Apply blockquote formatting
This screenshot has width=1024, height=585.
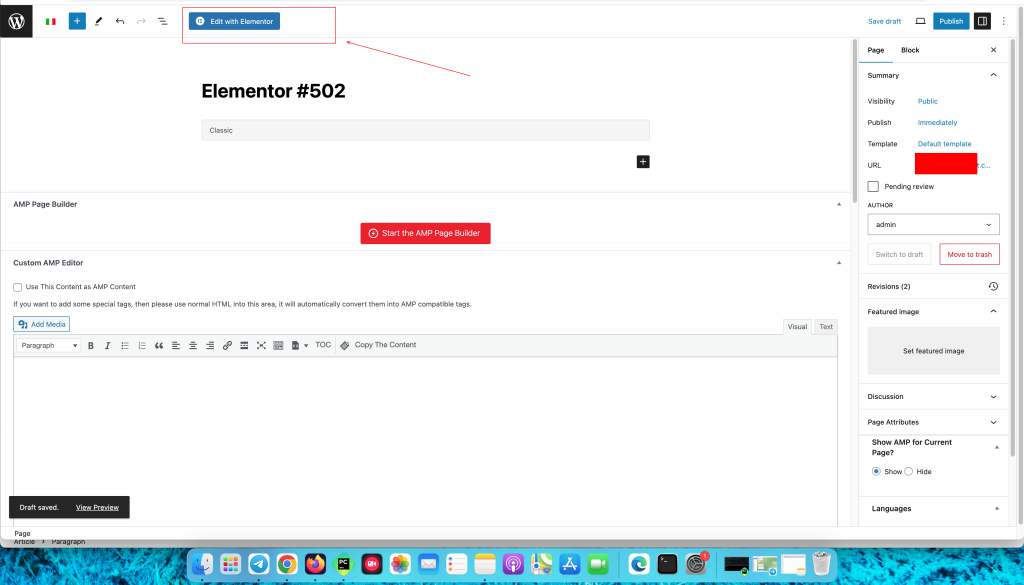(x=159, y=345)
